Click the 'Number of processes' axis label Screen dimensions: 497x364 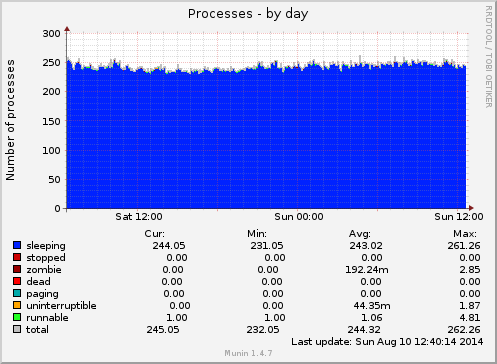tap(10, 120)
